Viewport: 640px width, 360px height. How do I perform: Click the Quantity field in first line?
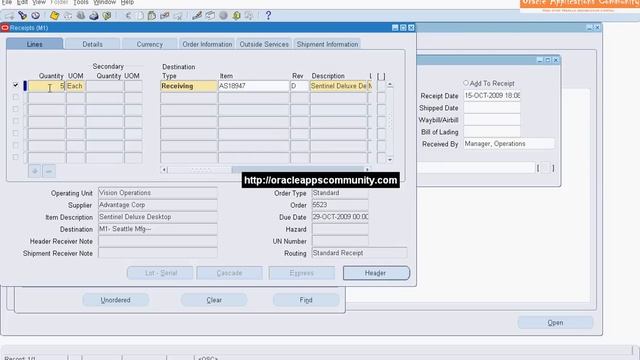coord(47,86)
